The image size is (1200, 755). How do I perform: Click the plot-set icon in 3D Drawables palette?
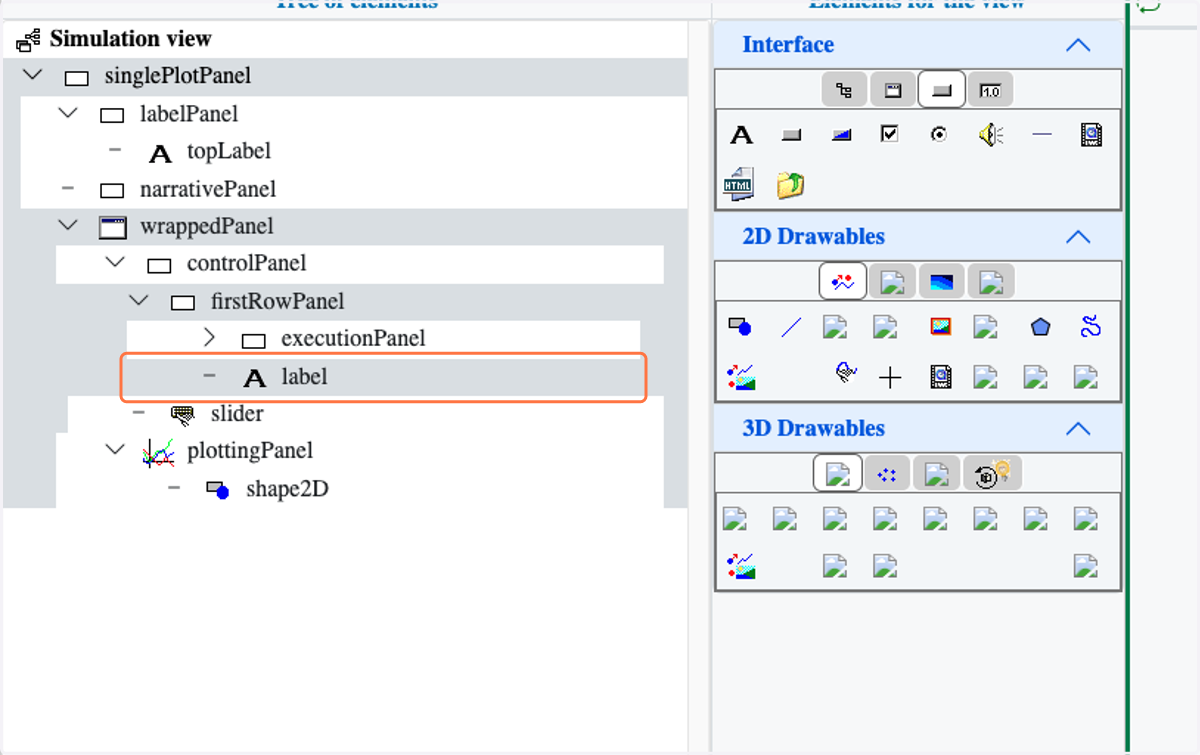tap(741, 567)
